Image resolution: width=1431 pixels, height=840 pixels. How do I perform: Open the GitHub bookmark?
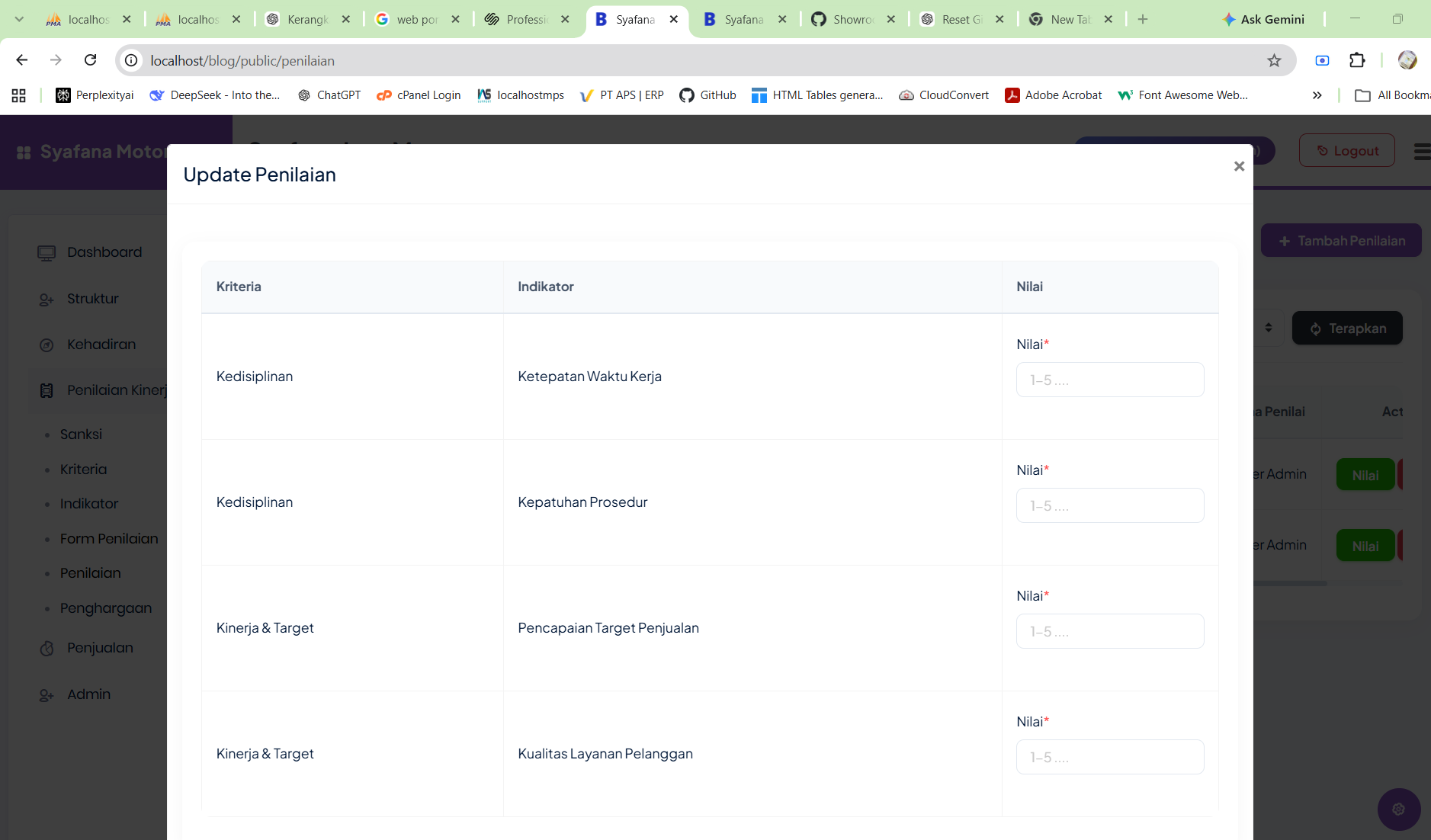707,95
